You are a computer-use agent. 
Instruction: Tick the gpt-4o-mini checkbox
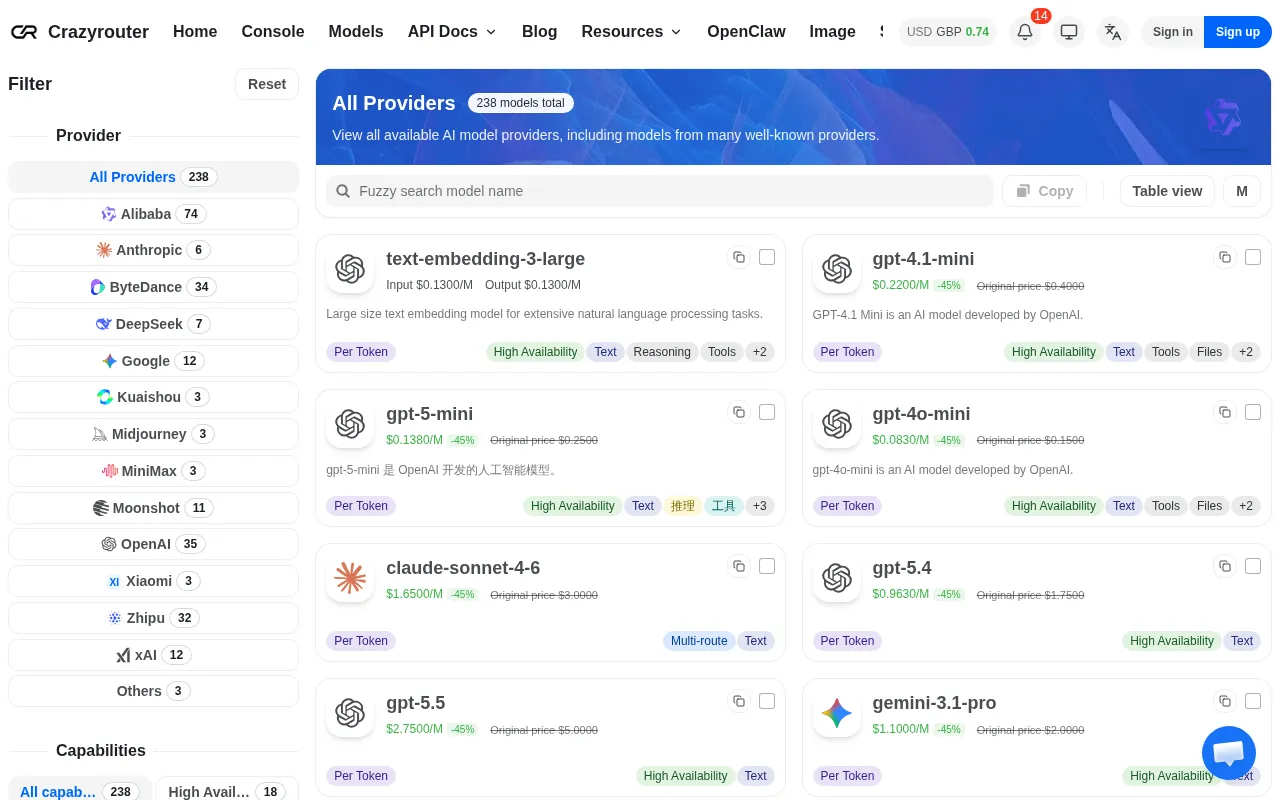[1253, 412]
